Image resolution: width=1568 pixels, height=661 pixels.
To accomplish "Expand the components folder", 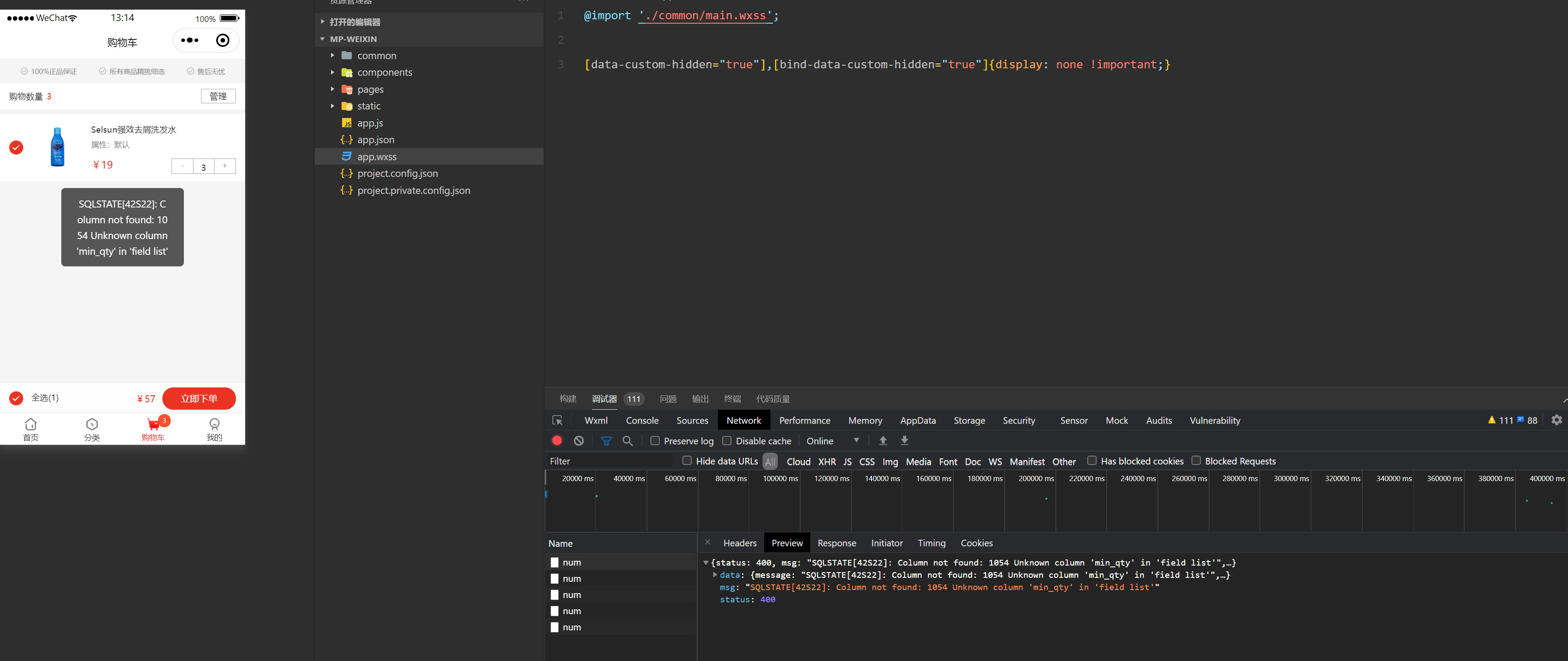I will tap(332, 72).
